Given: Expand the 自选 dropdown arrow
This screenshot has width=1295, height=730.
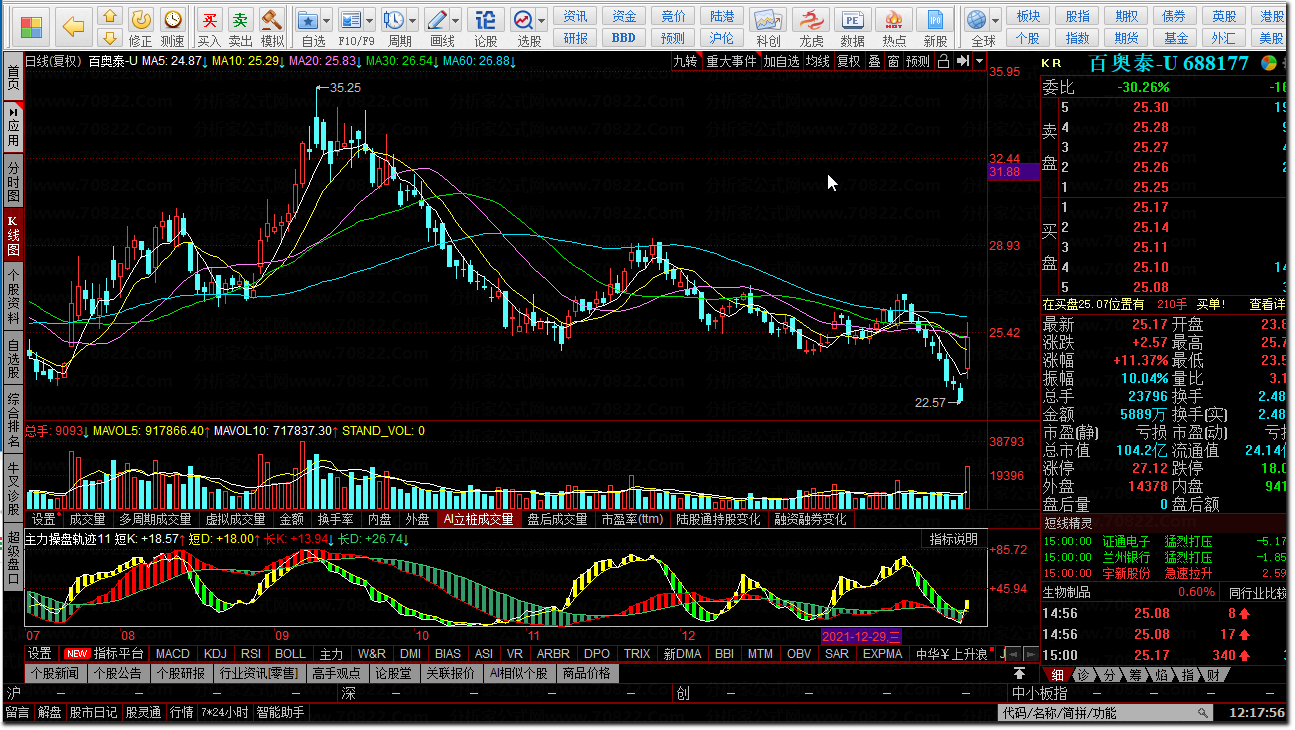Looking at the screenshot, I should click(328, 20).
